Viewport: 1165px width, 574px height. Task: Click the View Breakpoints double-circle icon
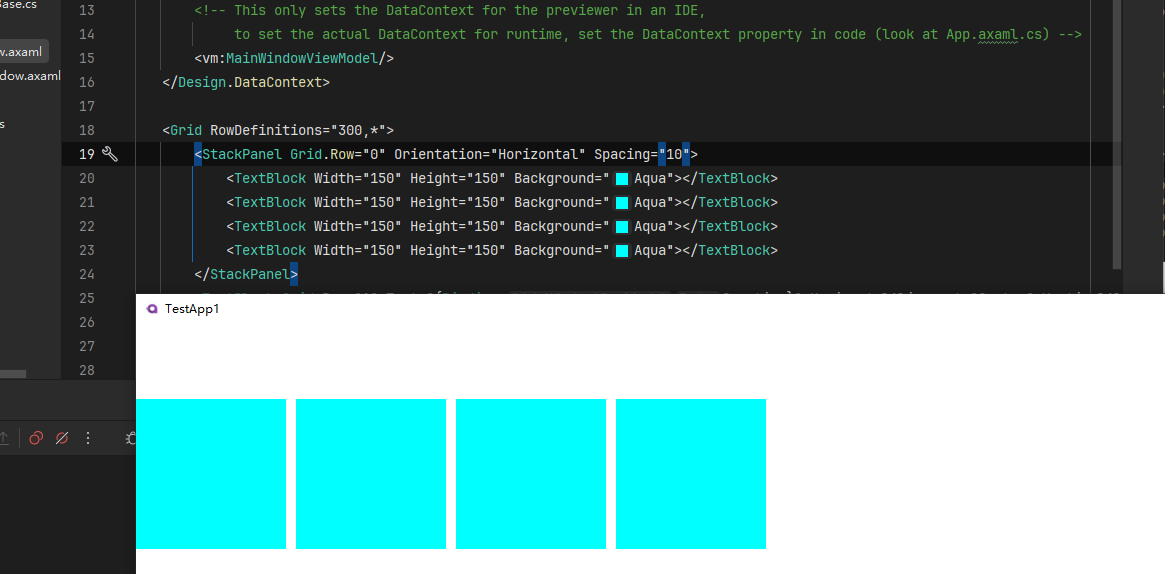pyautogui.click(x=36, y=438)
